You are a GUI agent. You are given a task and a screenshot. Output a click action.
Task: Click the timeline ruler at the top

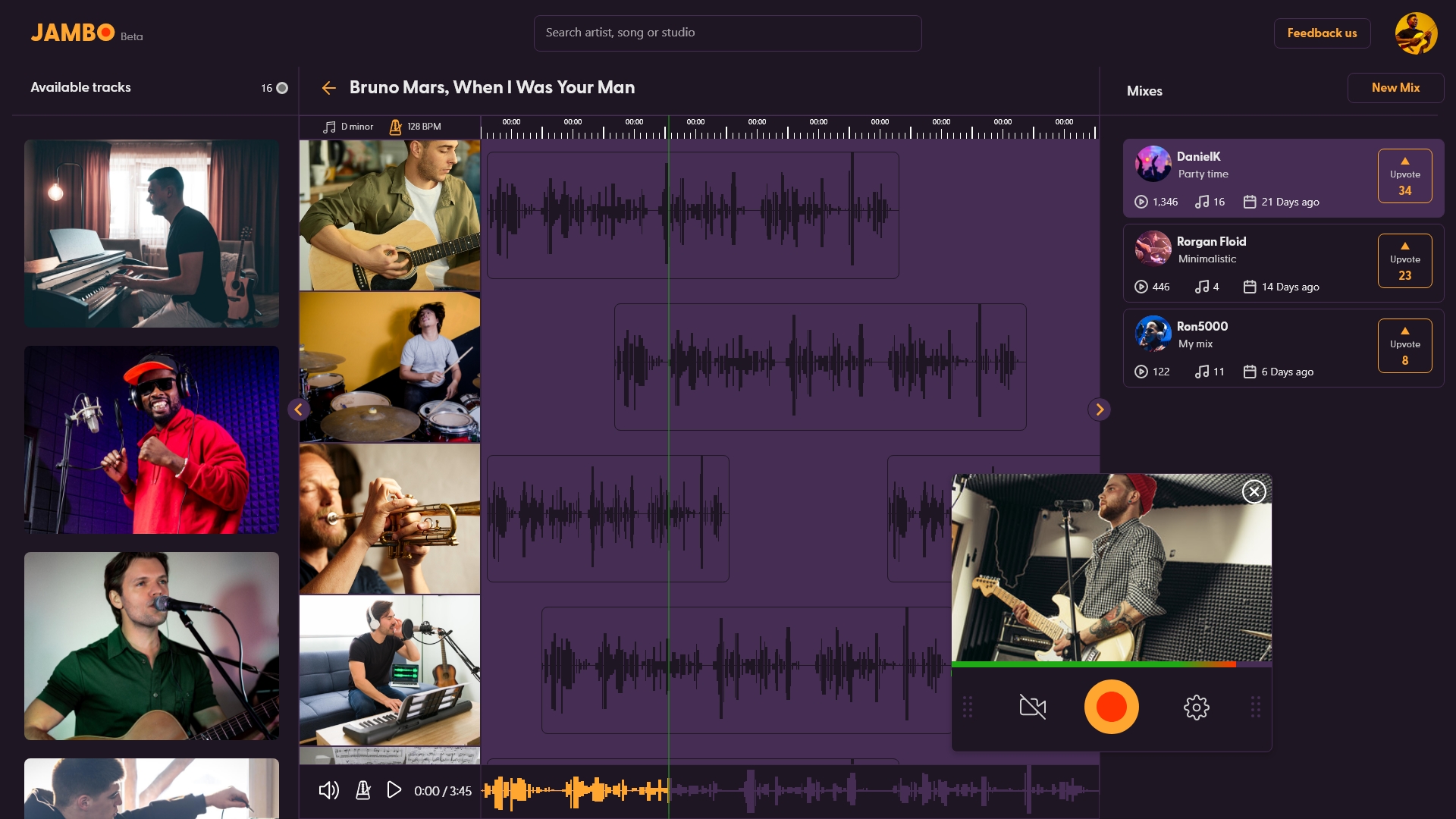[789, 127]
